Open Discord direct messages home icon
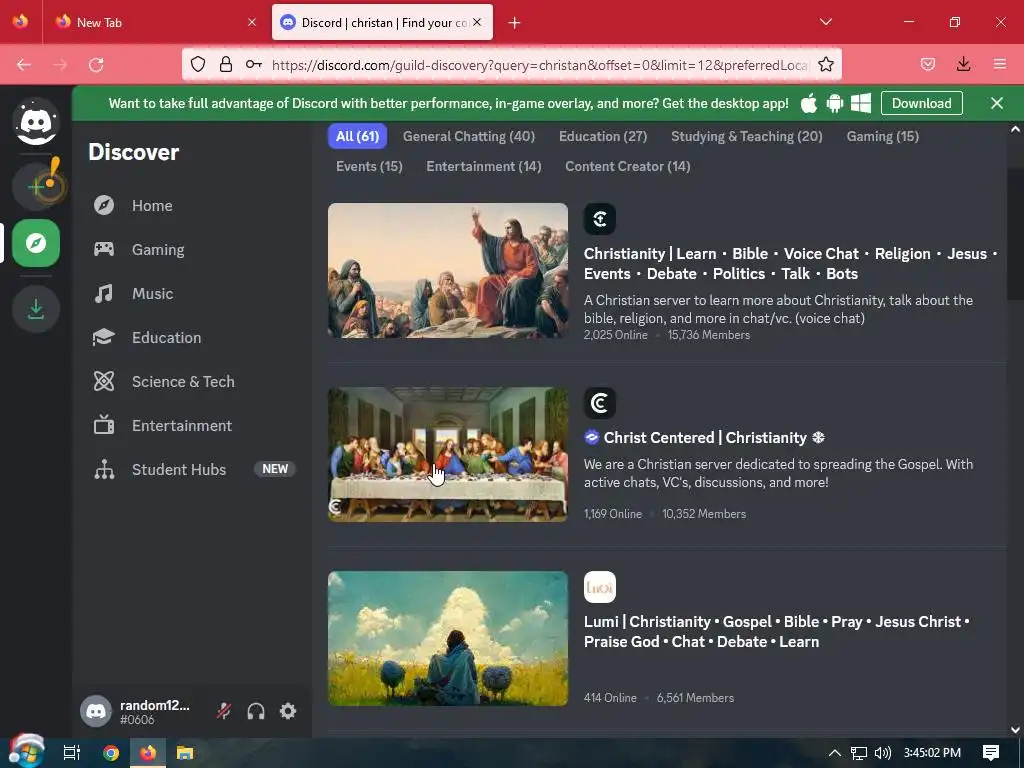Image resolution: width=1024 pixels, height=768 pixels. [x=36, y=121]
